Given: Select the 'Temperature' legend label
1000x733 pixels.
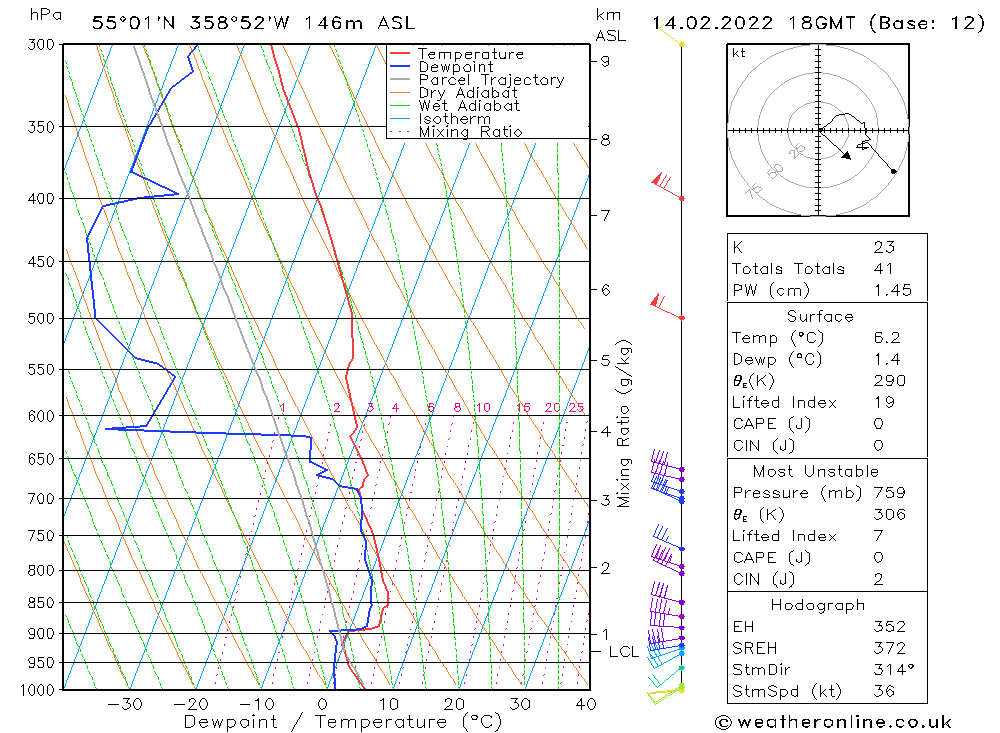Looking at the screenshot, I should tap(471, 54).
